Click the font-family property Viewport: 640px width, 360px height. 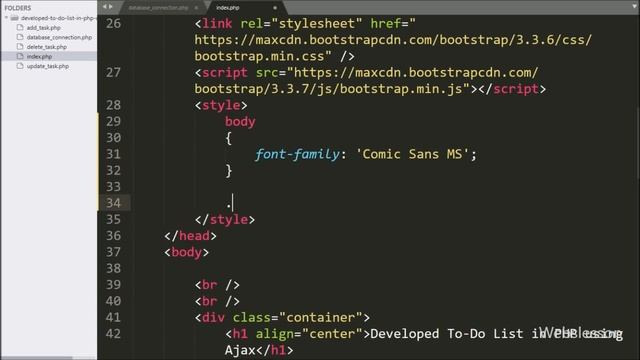(x=297, y=154)
